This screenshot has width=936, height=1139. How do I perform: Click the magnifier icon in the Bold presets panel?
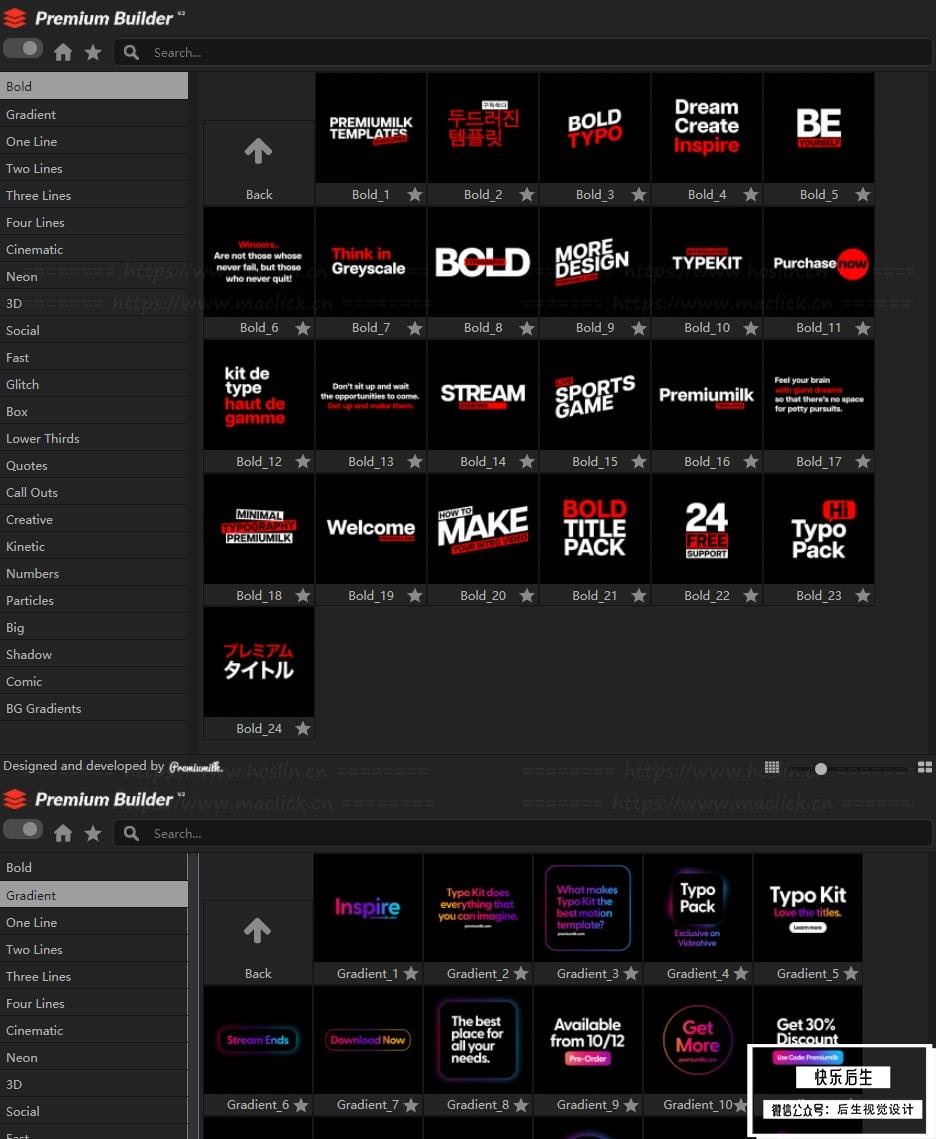tap(131, 52)
